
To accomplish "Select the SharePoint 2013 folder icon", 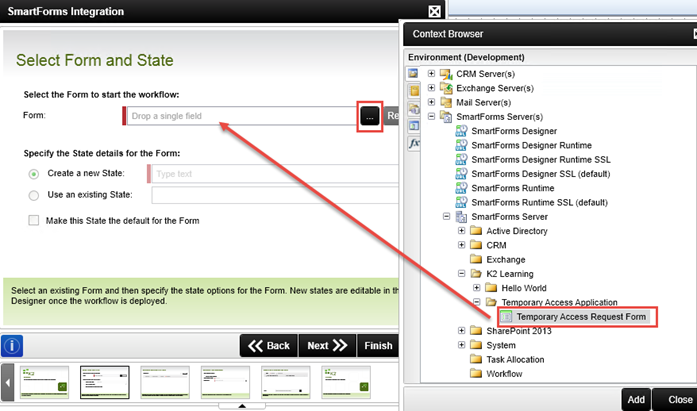I will pos(476,331).
